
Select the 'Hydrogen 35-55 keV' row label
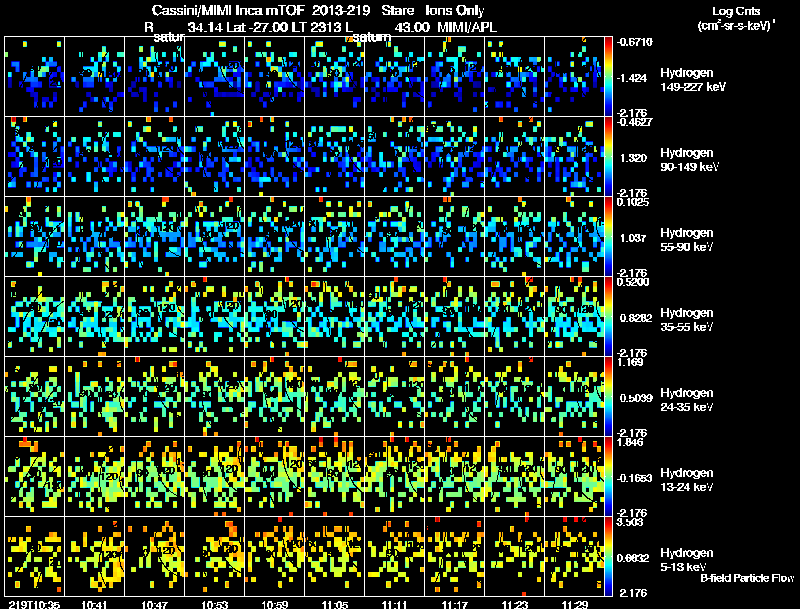coord(687,319)
